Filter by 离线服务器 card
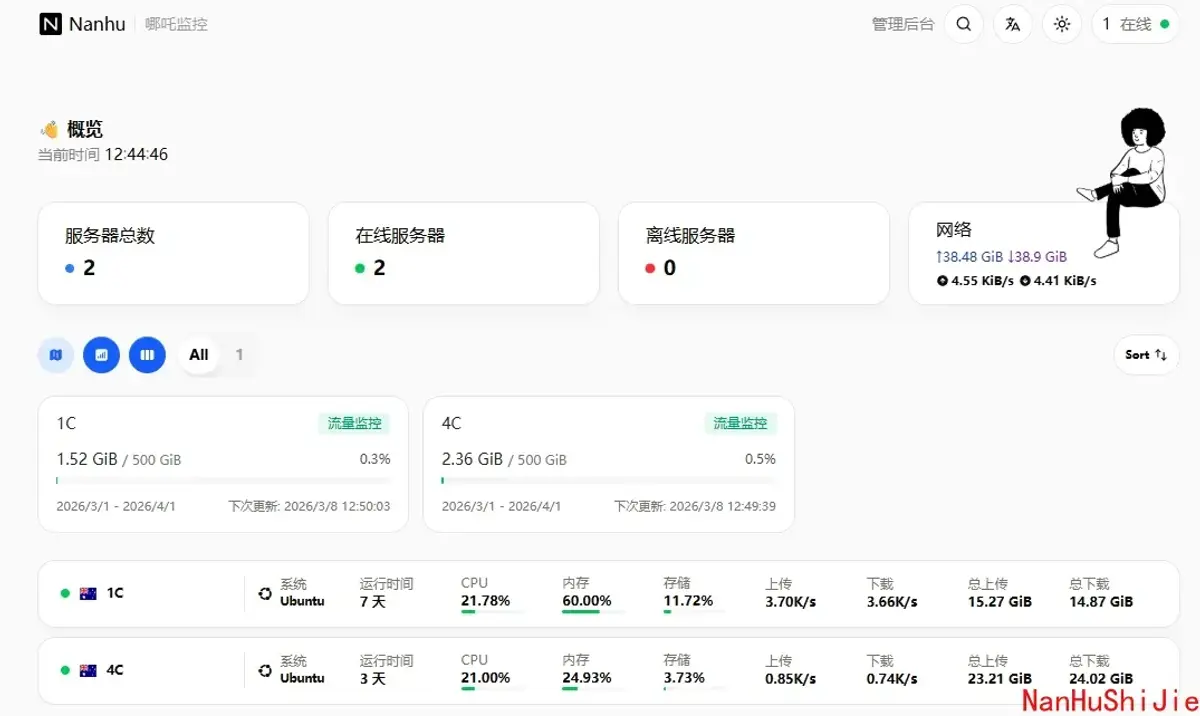 (x=753, y=253)
